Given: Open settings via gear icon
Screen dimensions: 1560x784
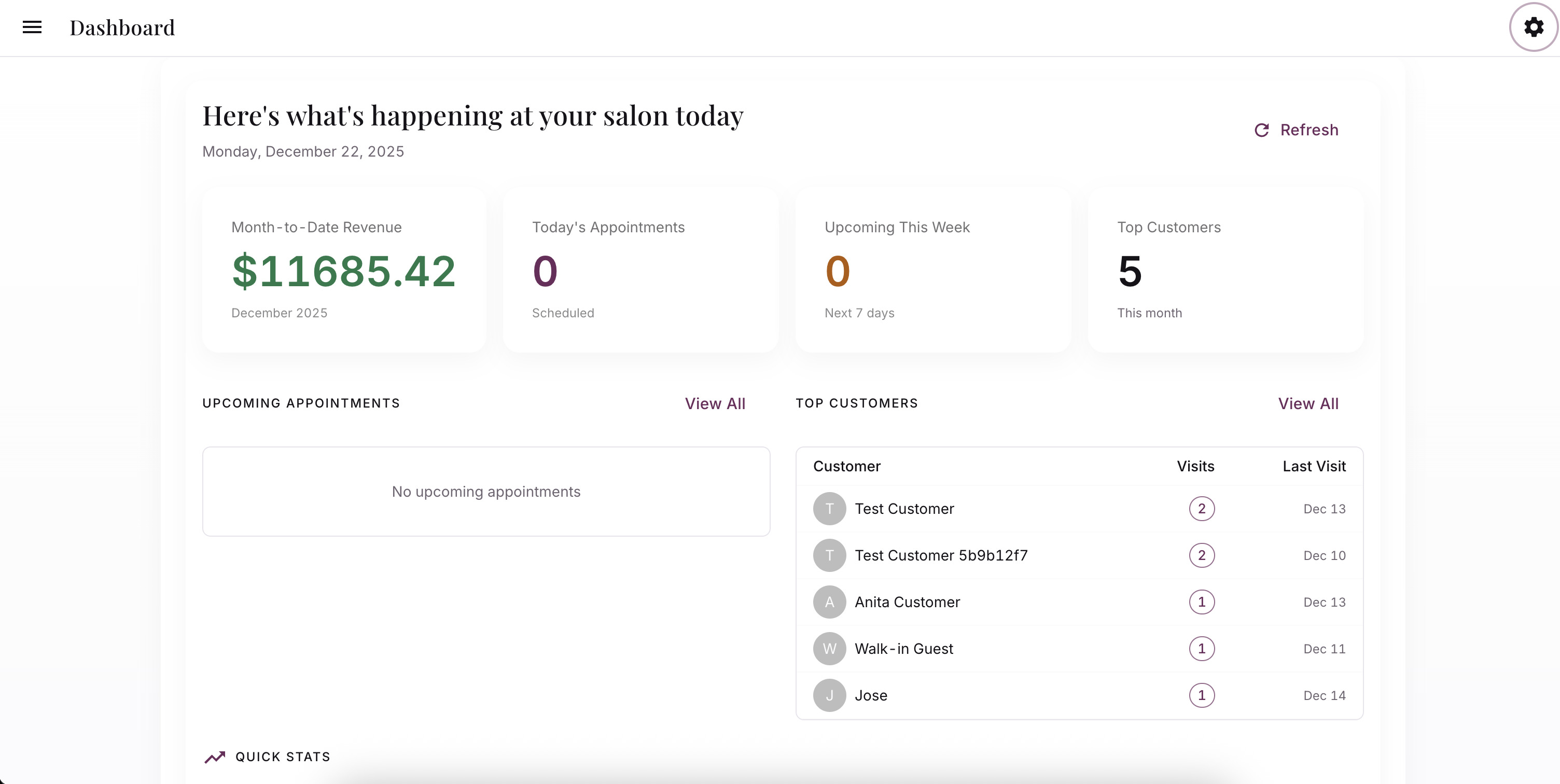Looking at the screenshot, I should coord(1533,27).
